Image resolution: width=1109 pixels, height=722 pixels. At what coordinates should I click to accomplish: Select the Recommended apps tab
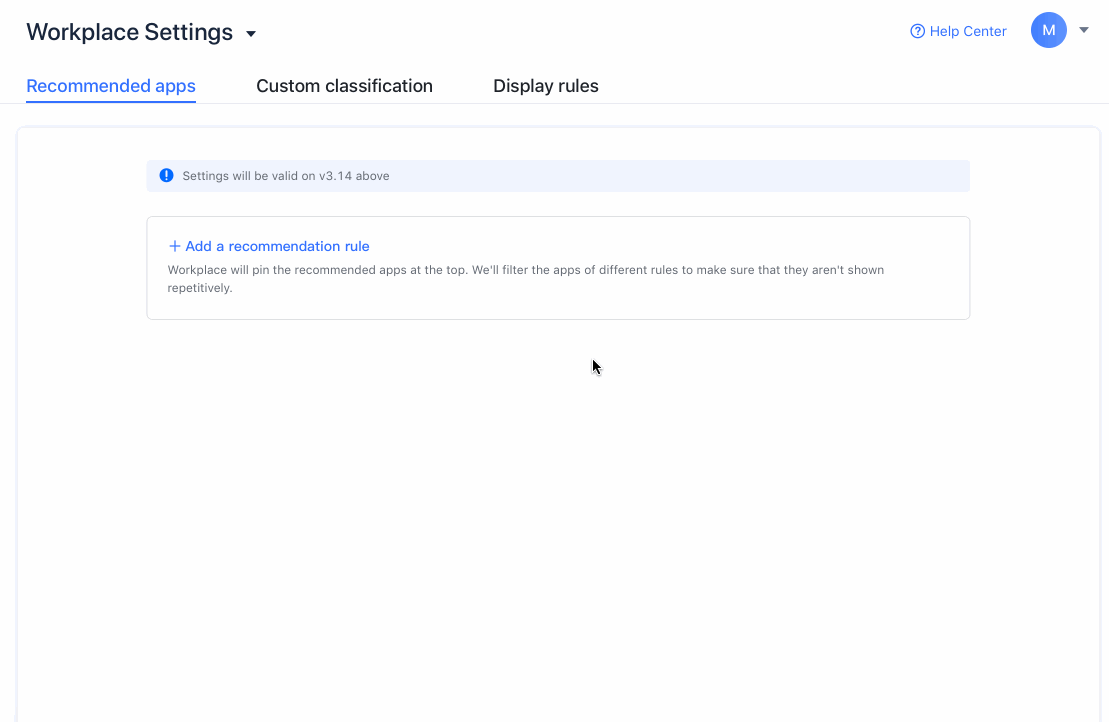pos(111,86)
